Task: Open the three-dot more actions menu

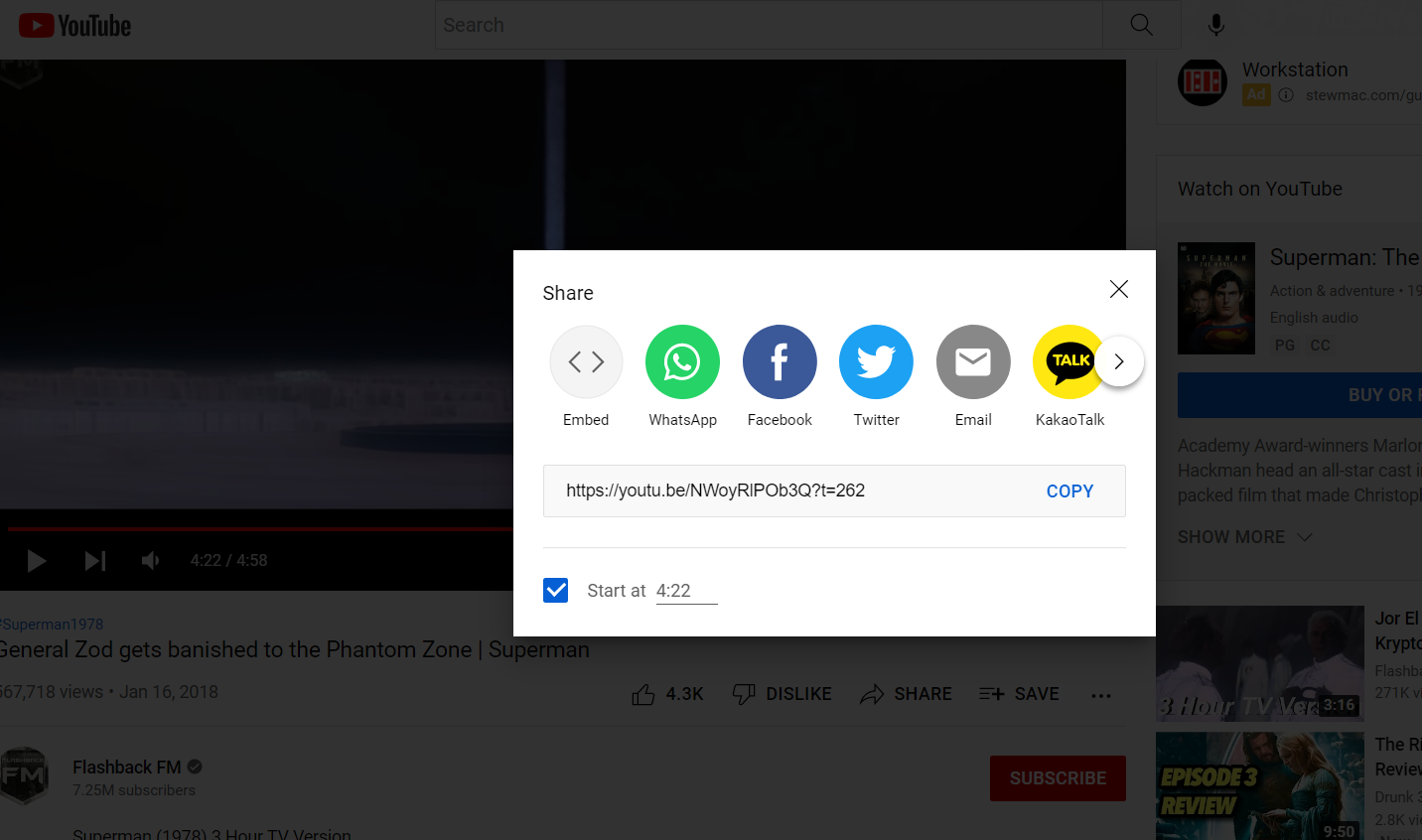Action: [1101, 695]
